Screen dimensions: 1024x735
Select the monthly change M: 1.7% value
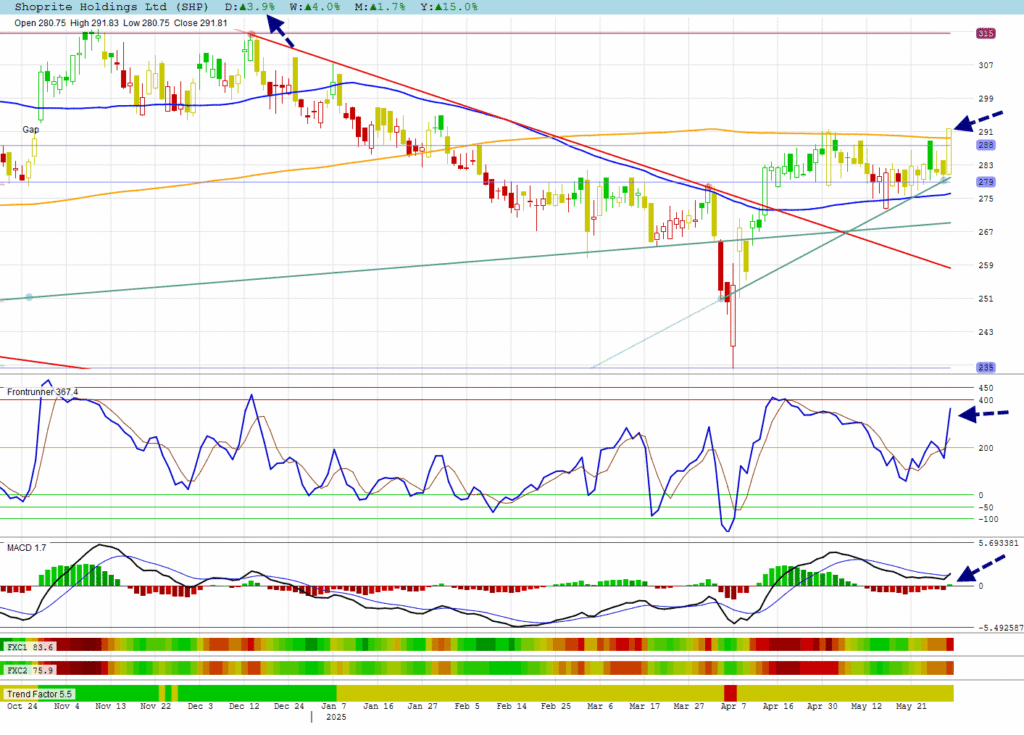point(380,7)
